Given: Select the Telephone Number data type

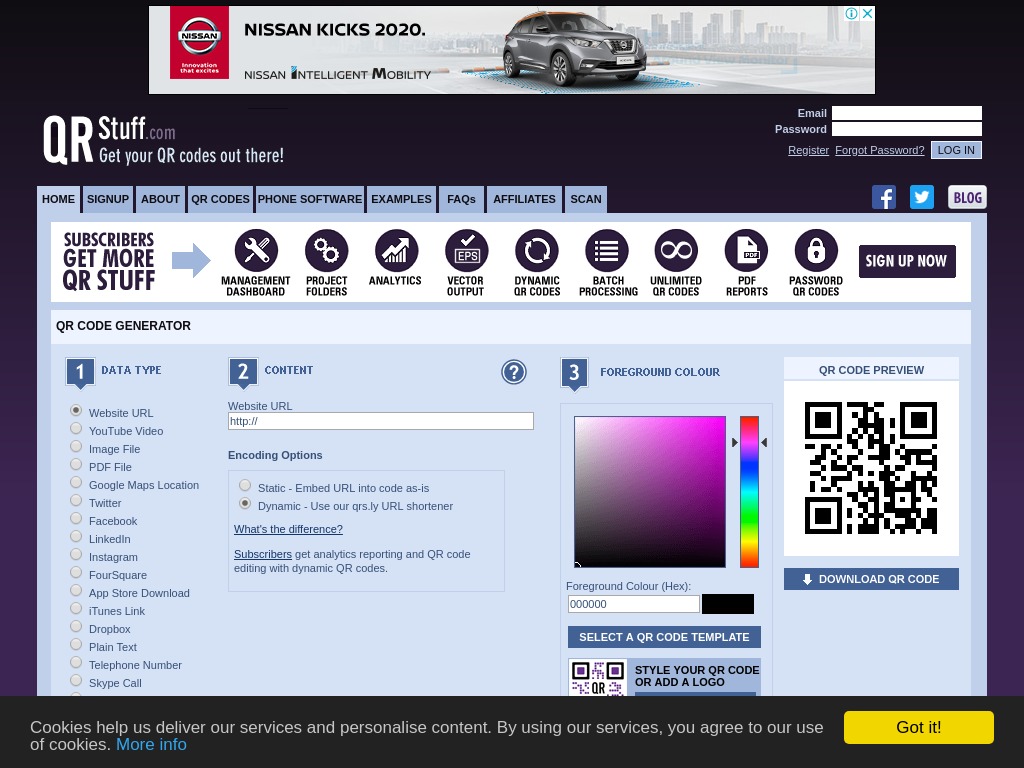Looking at the screenshot, I should coord(76,663).
